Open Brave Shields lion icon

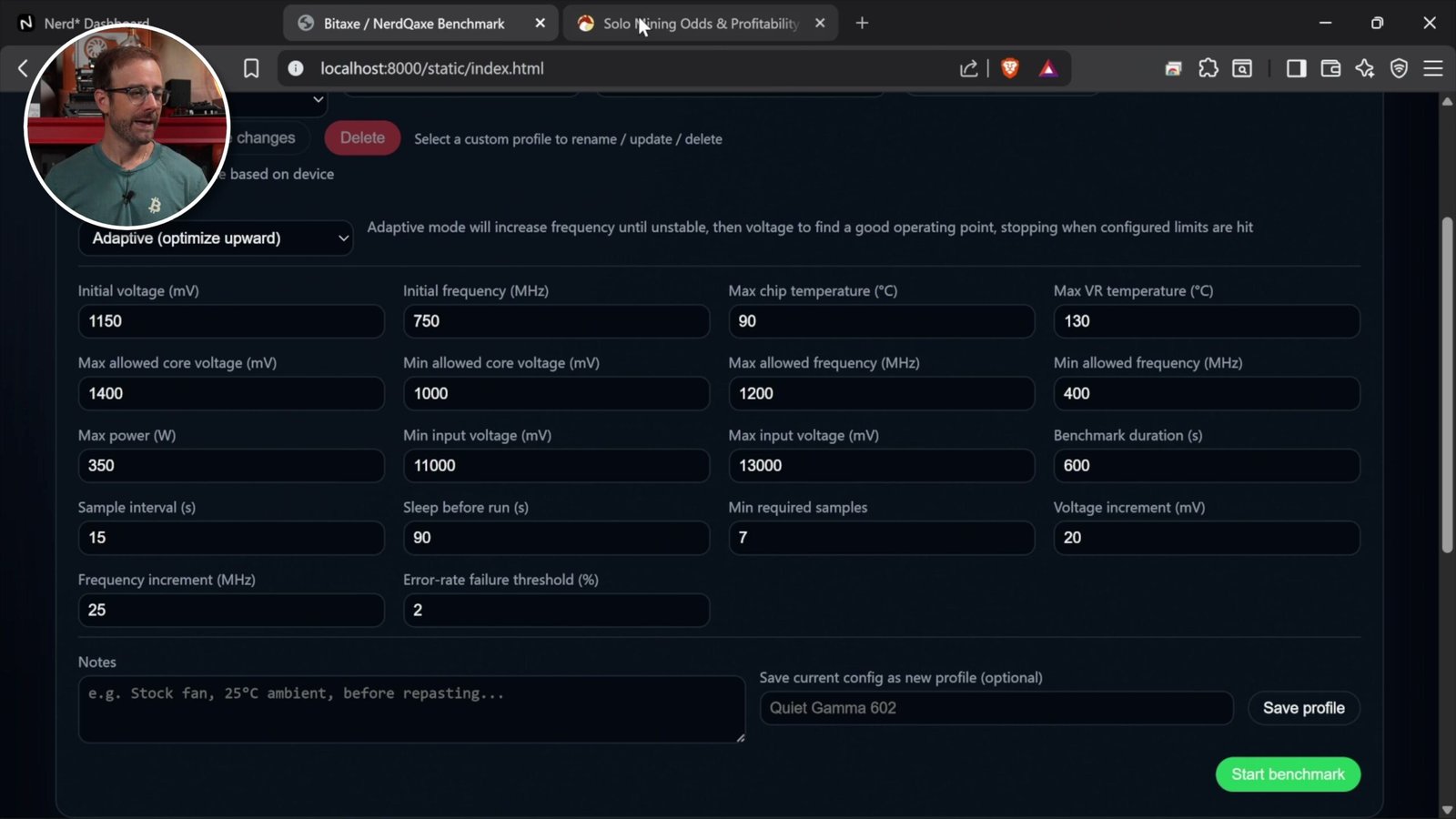[1010, 68]
